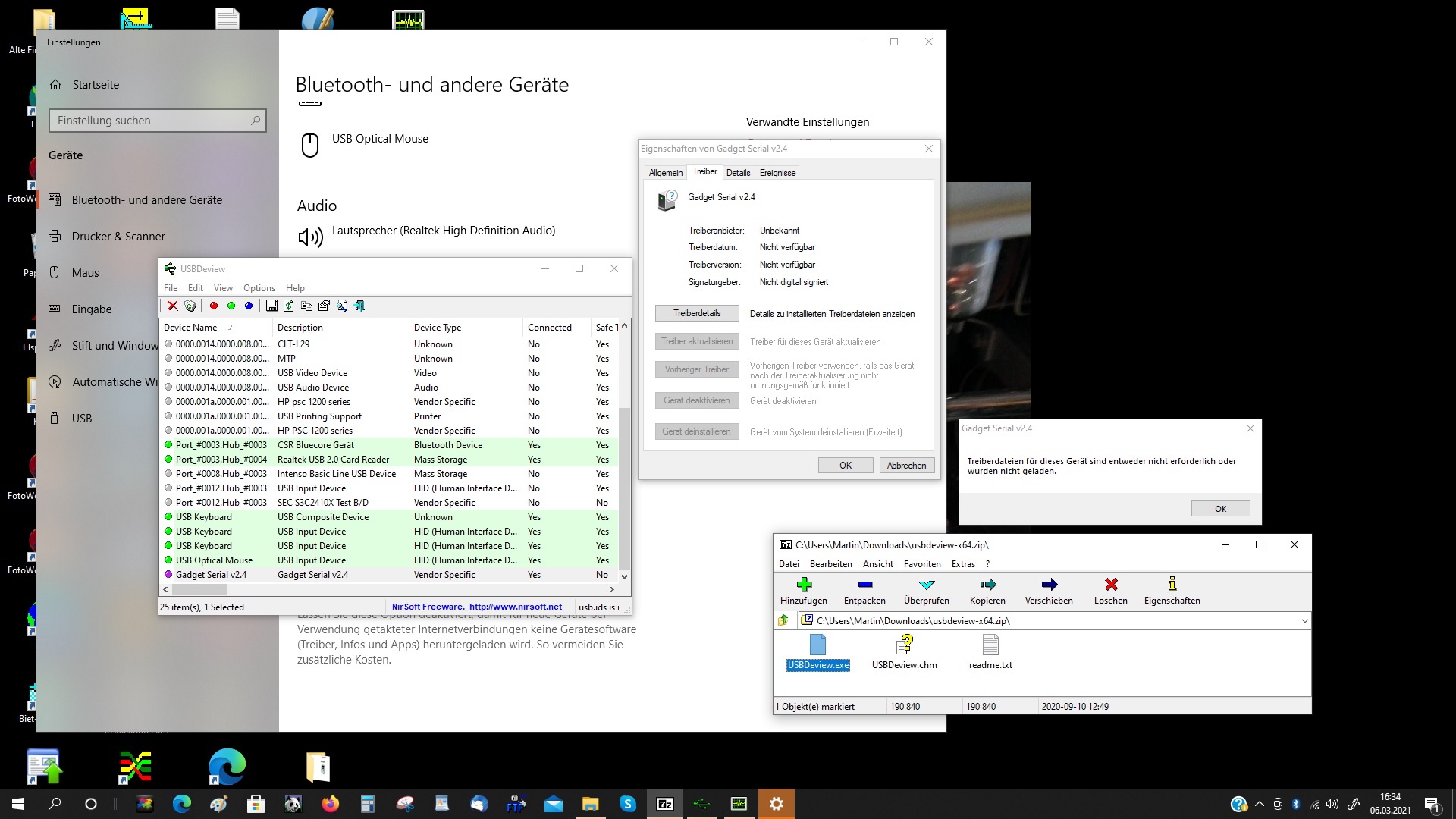The height and width of the screenshot is (819, 1456).
Task: Select USBDeview.exe file in 7-Zip
Action: pyautogui.click(x=818, y=652)
